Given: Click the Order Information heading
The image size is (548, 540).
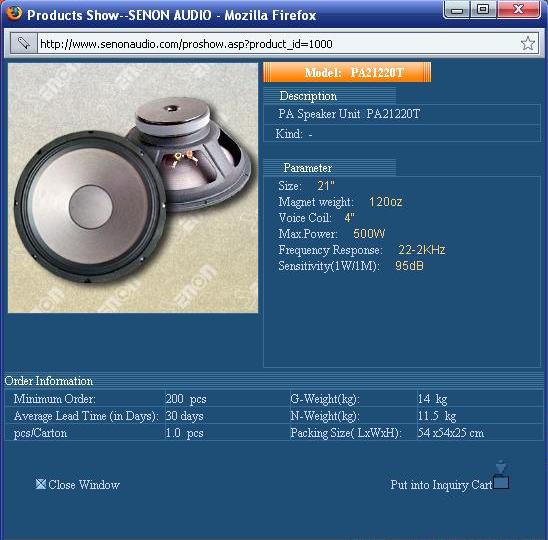Looking at the screenshot, I should tap(49, 381).
